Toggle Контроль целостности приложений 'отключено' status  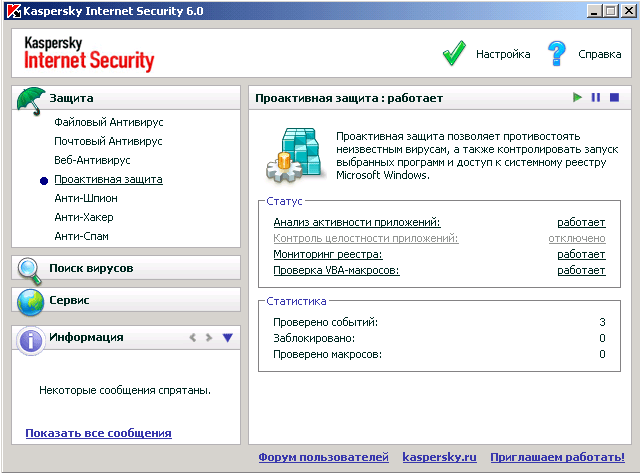[577, 238]
